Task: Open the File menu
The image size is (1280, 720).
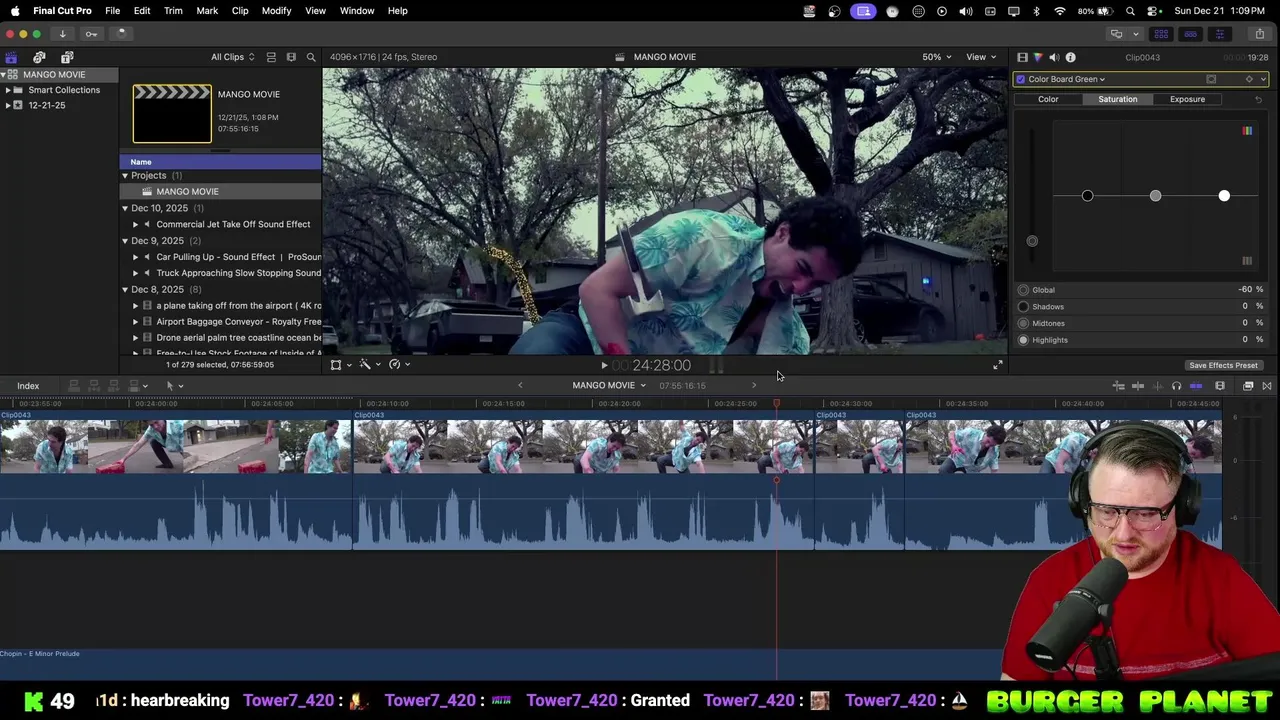Action: click(x=112, y=11)
